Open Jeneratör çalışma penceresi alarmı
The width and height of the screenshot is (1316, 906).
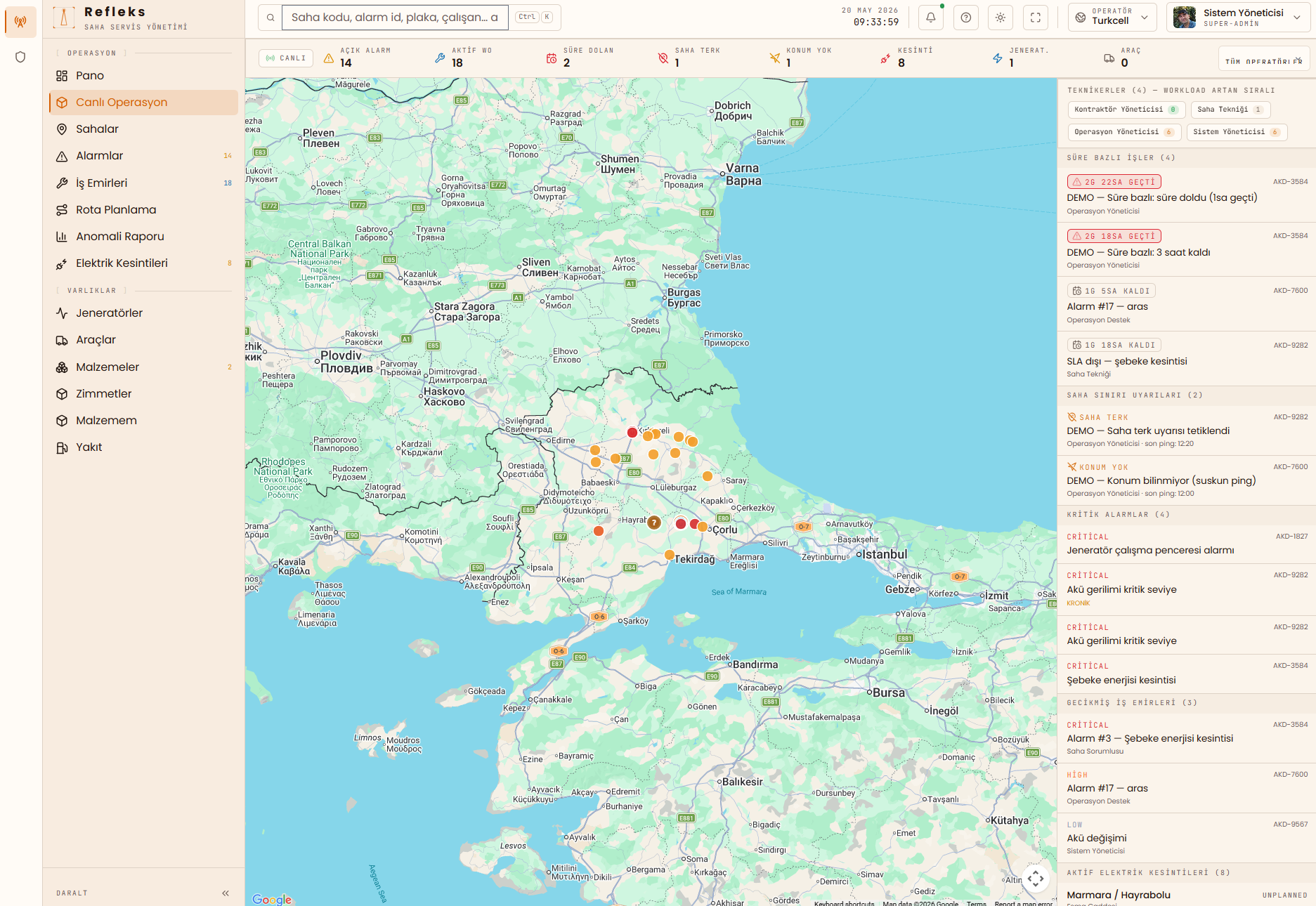click(1187, 544)
